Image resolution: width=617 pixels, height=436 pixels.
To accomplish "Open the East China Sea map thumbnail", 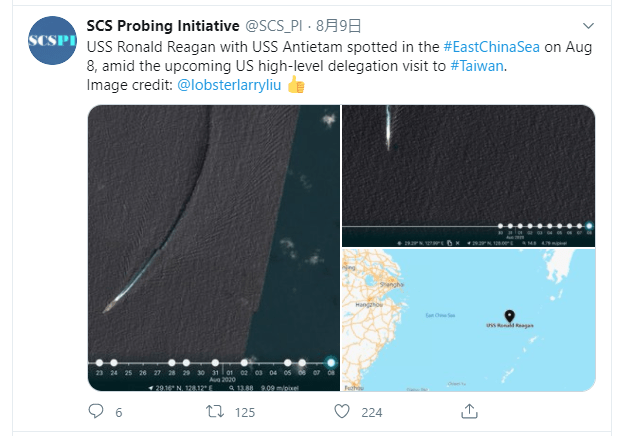I will 468,320.
